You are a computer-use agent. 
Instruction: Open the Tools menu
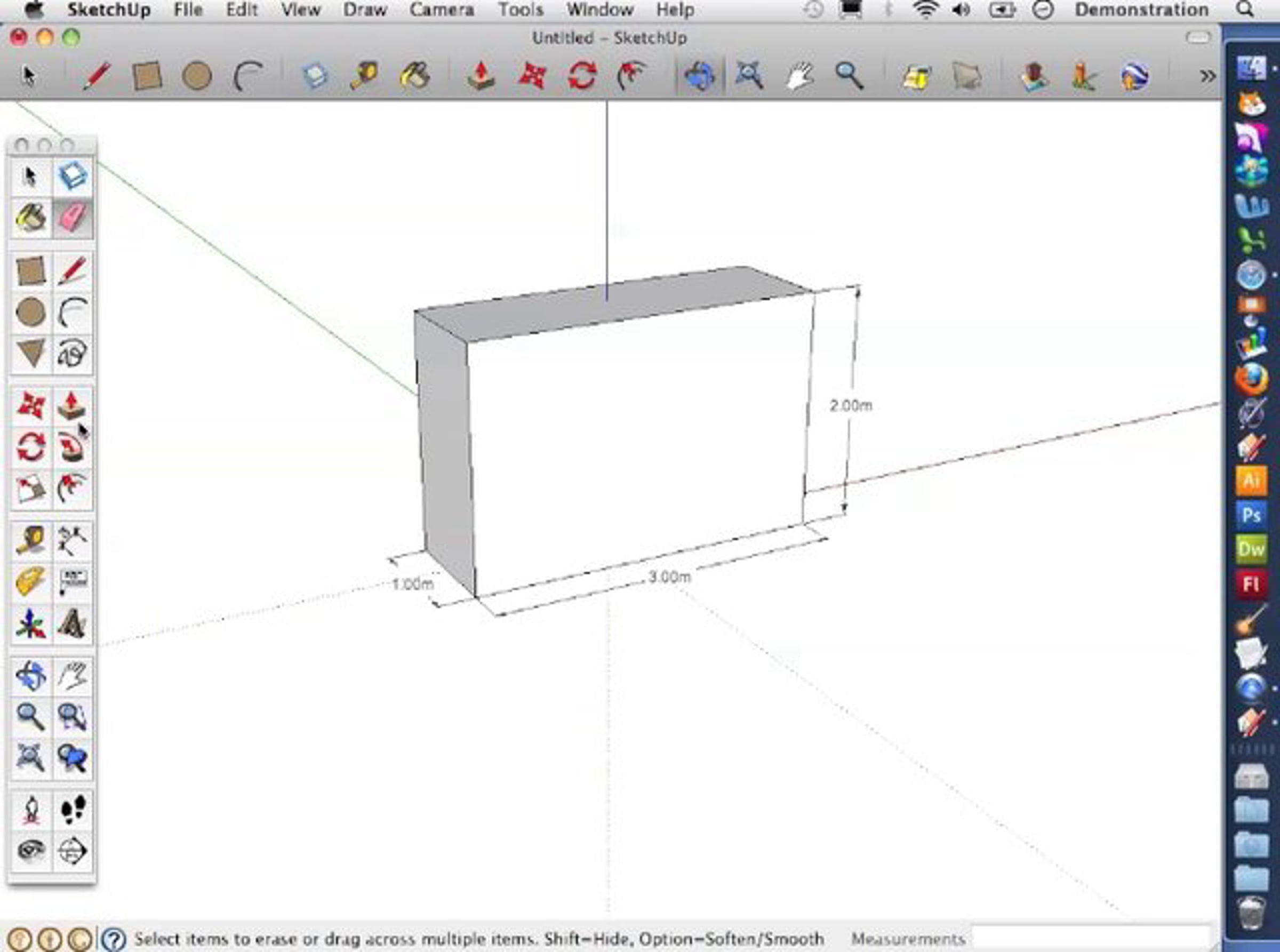521,10
